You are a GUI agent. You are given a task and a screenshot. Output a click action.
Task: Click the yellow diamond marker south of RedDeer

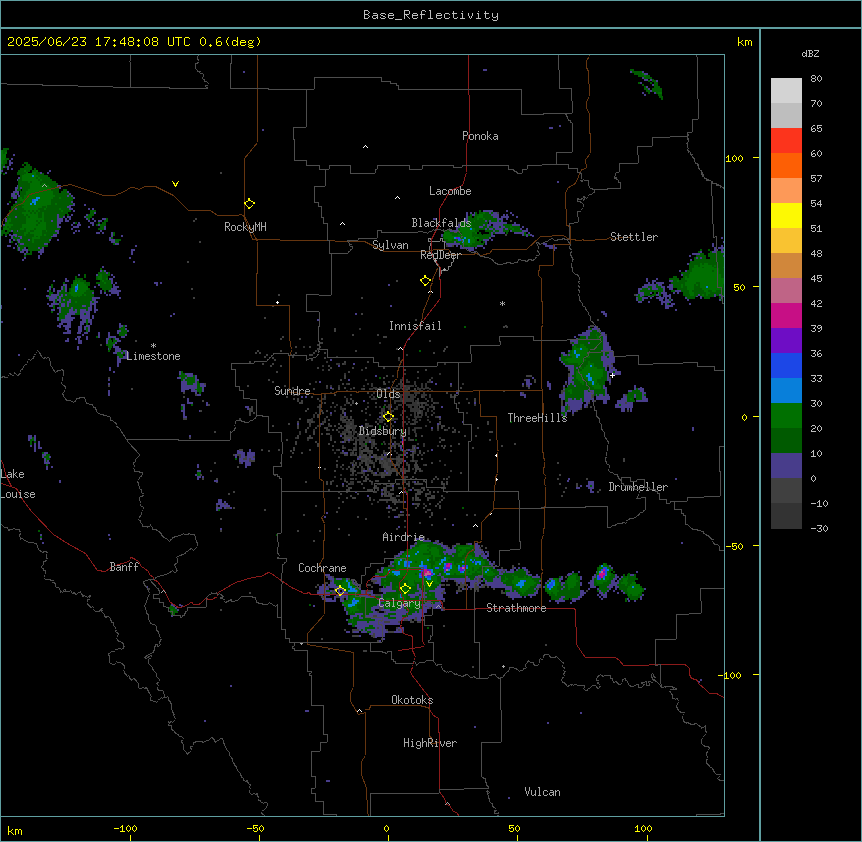click(x=425, y=281)
